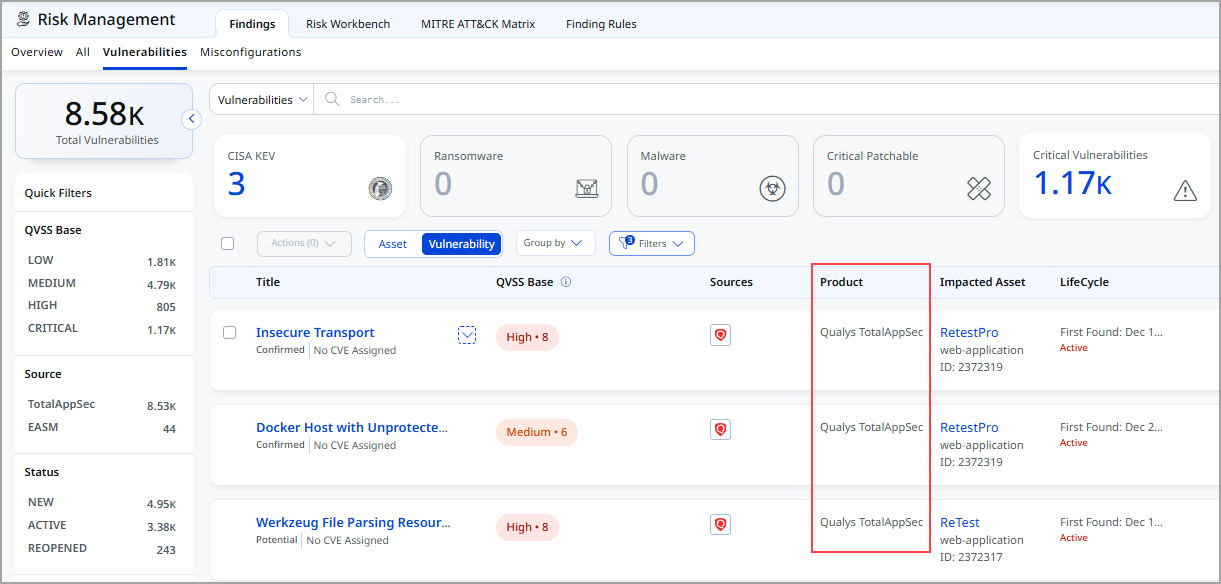Click the Product column header
Viewport: 1221px width, 584px height.
pos(841,282)
